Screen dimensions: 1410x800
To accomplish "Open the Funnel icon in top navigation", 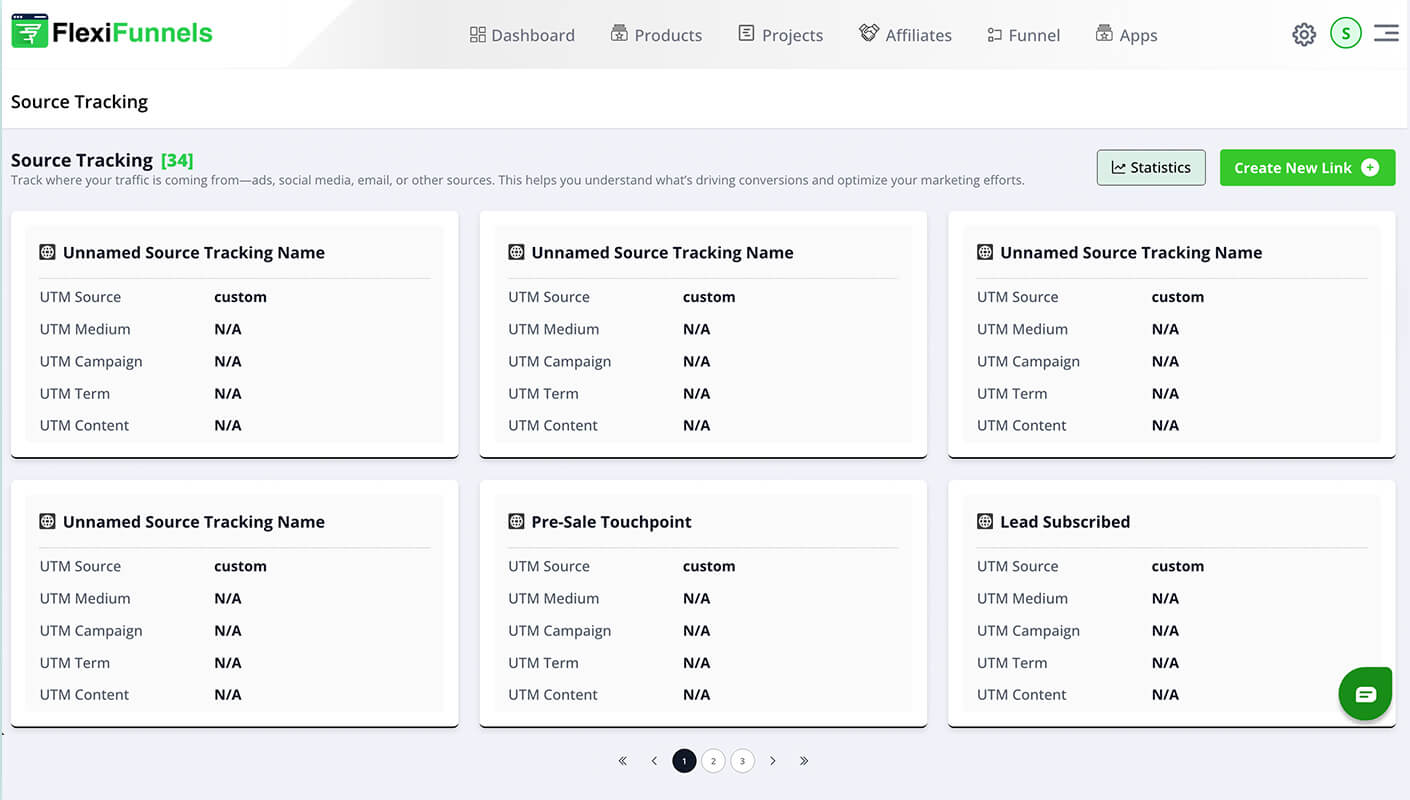I will pyautogui.click(x=995, y=34).
